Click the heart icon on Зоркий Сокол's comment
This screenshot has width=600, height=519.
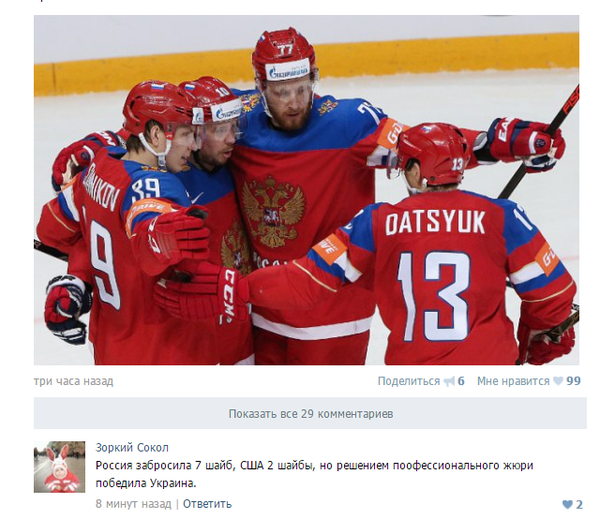[567, 504]
